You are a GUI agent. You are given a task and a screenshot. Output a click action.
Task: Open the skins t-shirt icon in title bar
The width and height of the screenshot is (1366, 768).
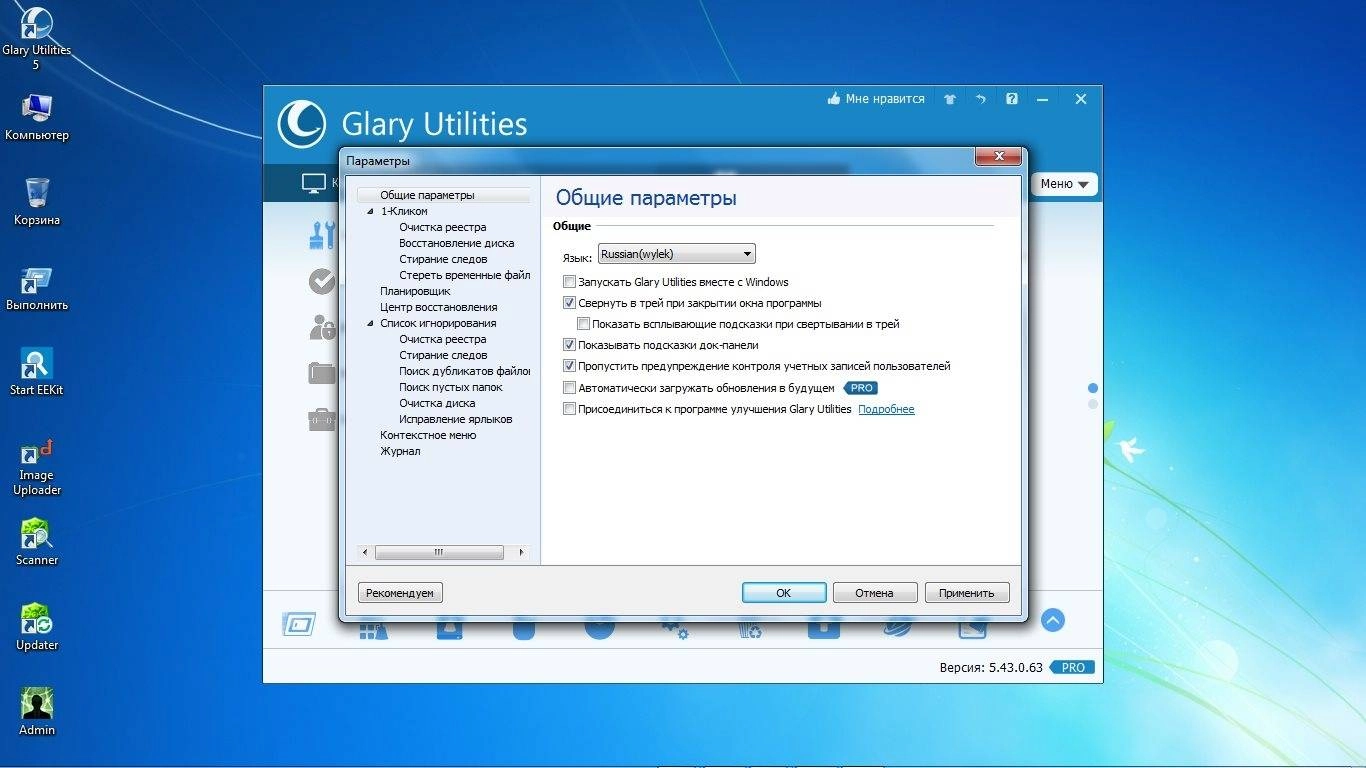[x=950, y=99]
